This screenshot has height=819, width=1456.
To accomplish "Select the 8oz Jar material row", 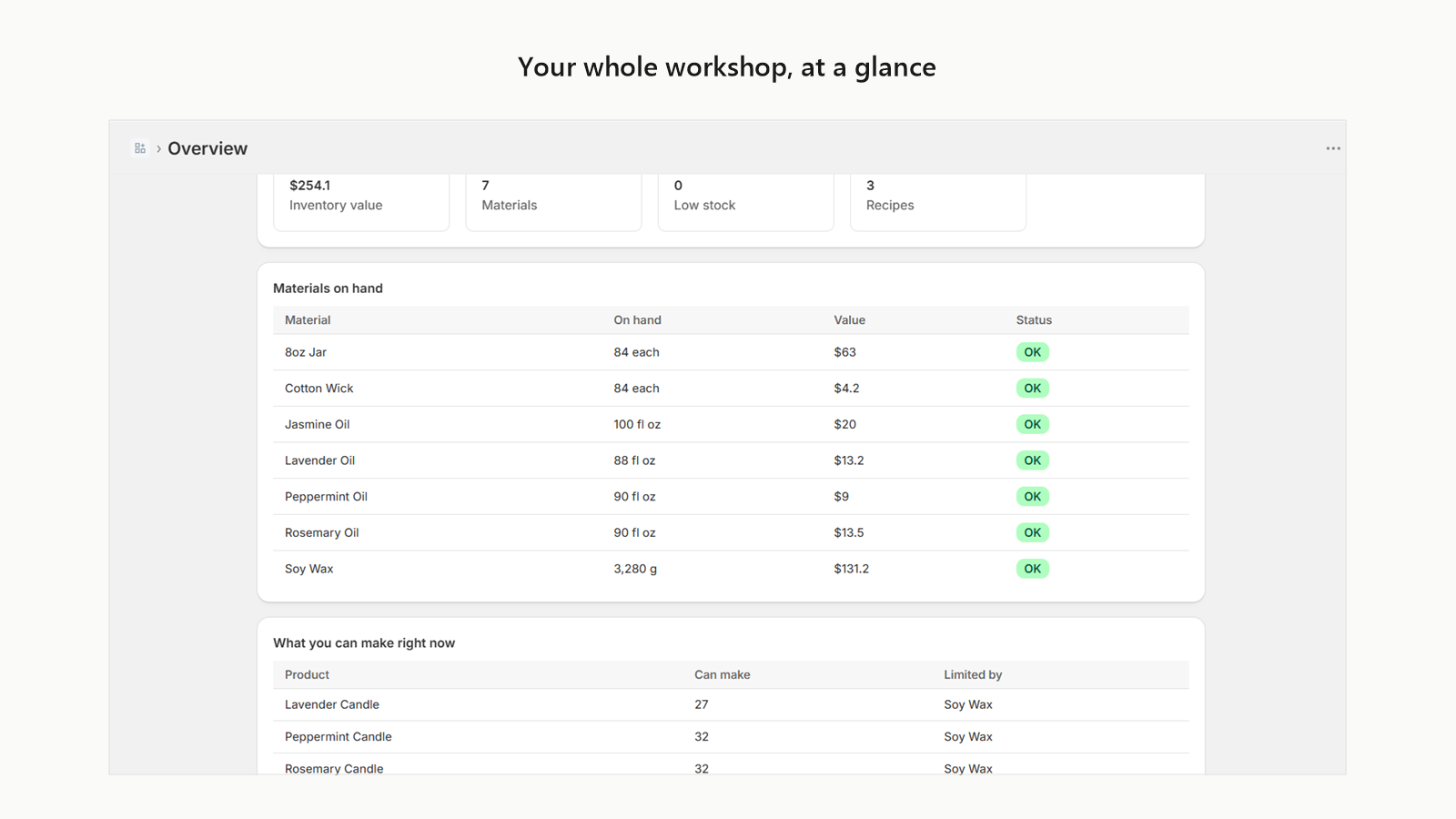I will point(731,352).
